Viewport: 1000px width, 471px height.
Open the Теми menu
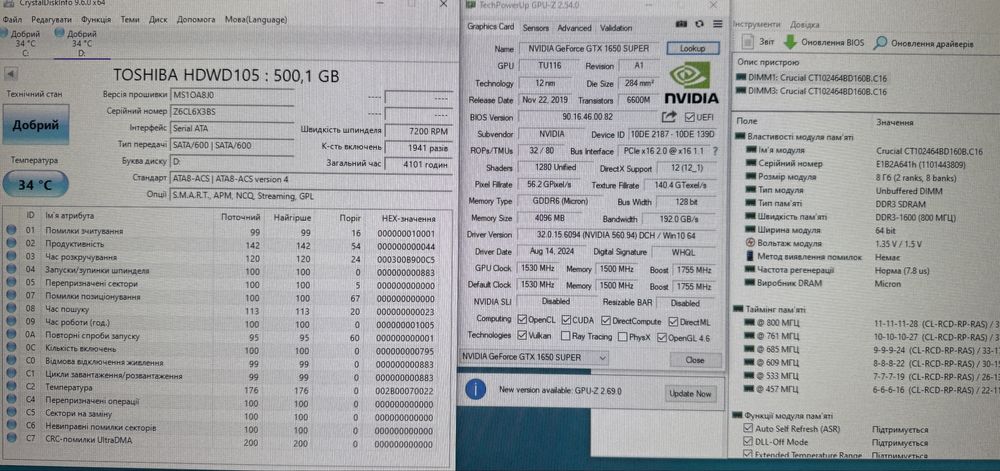click(129, 19)
